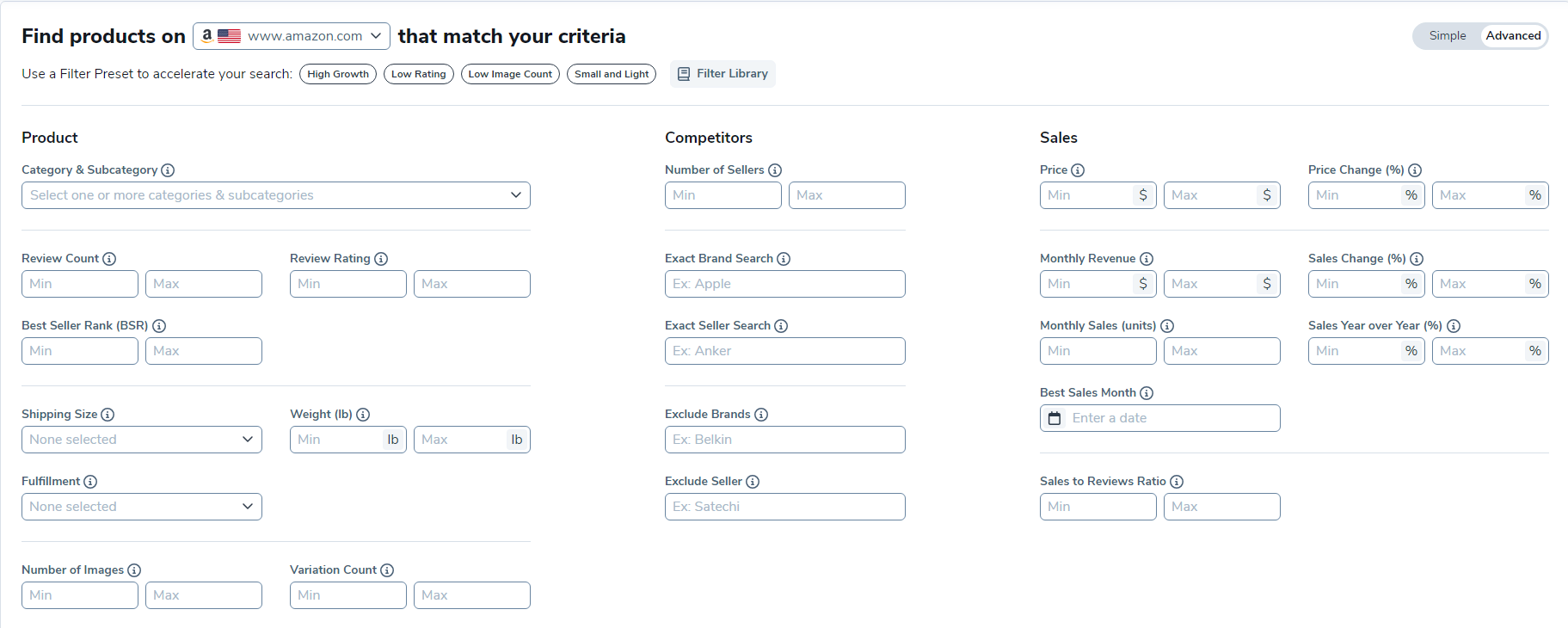Viewport: 1568px width, 628px height.
Task: Click the info icon next to Number of Sellers
Action: coord(775,170)
